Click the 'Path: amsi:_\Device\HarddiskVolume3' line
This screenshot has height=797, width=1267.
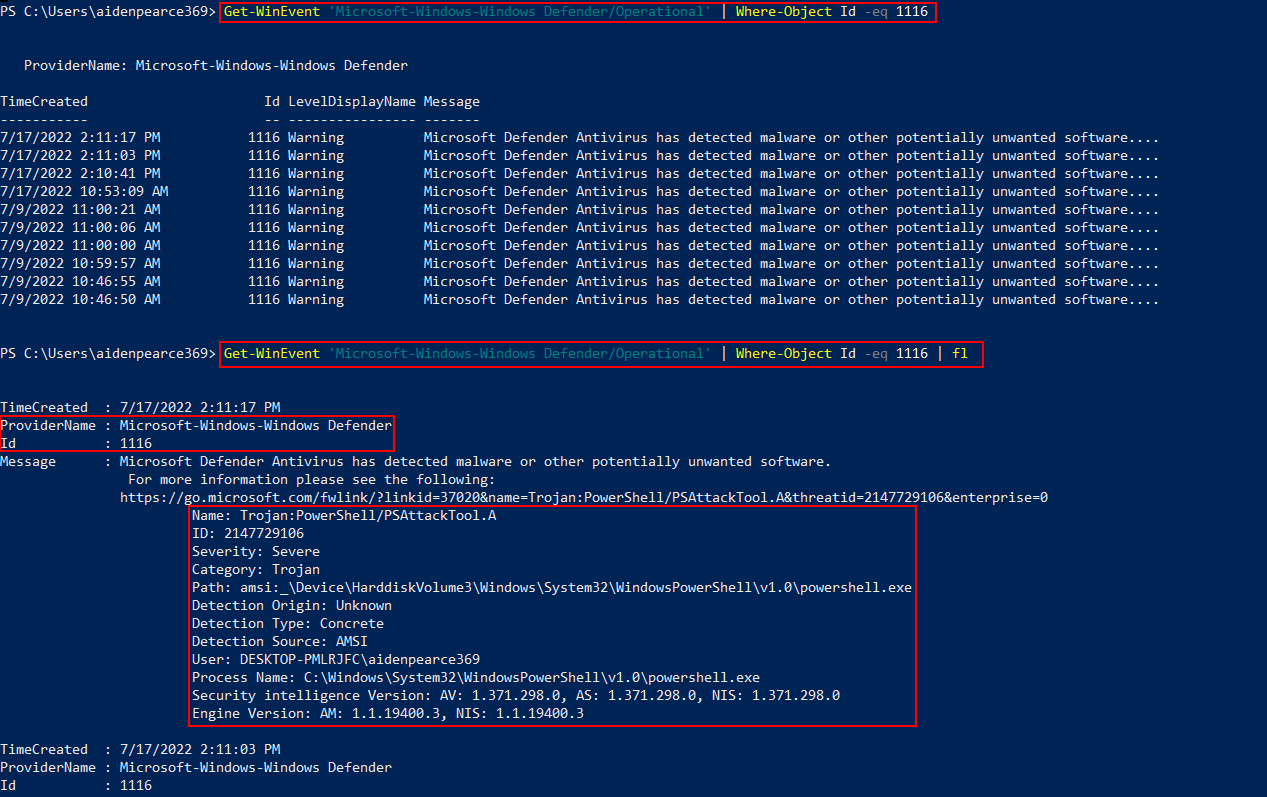[x=552, y=588]
